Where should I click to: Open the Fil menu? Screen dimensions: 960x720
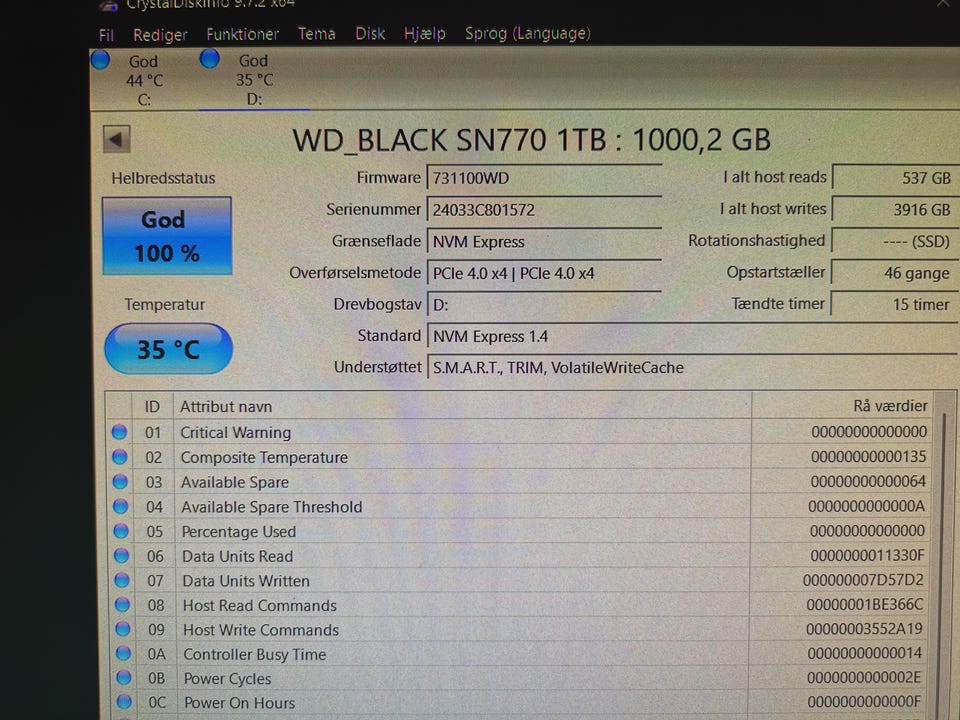click(106, 35)
